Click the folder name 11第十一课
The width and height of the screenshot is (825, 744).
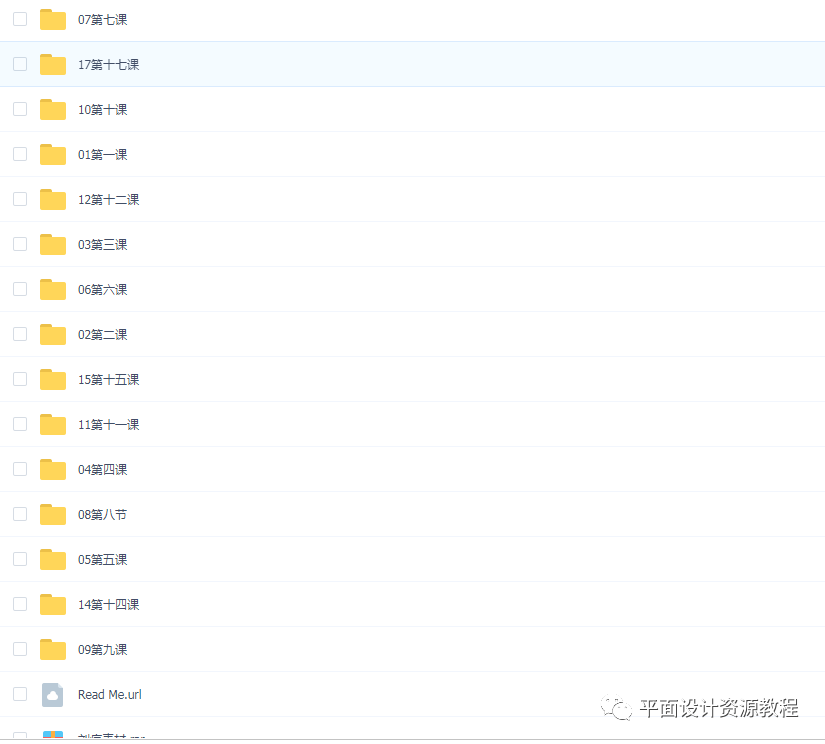tap(108, 425)
